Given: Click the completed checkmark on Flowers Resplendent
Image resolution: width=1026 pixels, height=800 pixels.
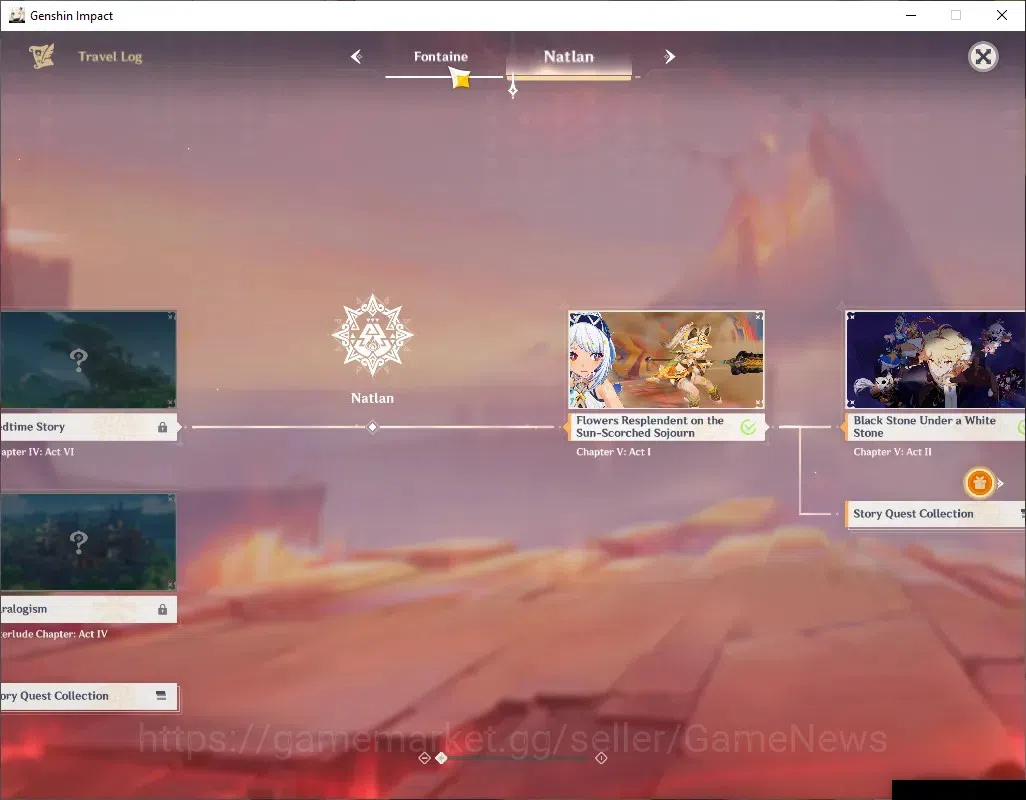Looking at the screenshot, I should [748, 427].
